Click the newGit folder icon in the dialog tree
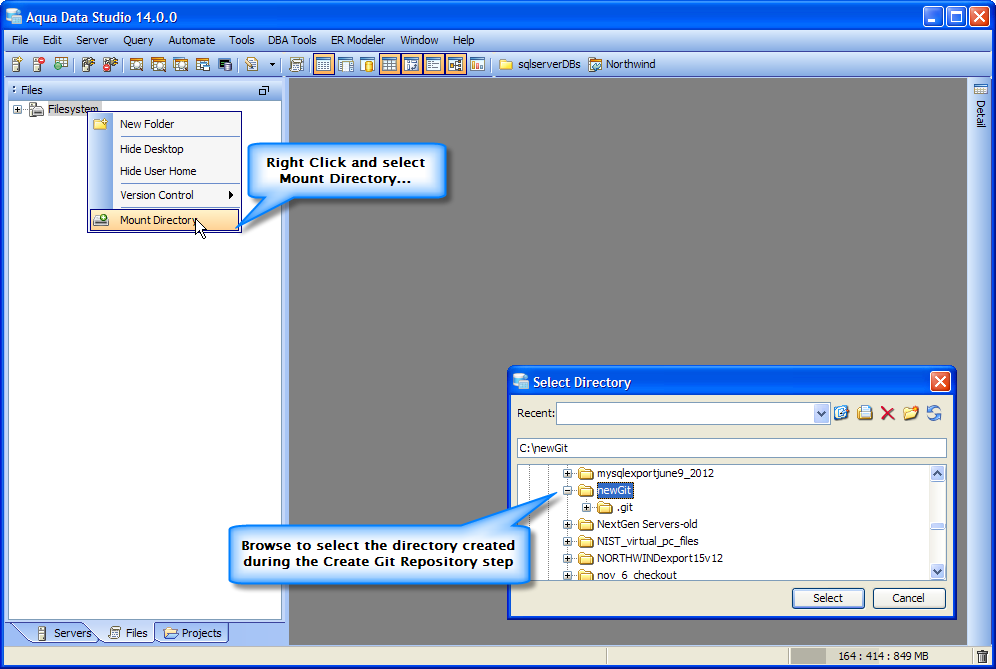This screenshot has width=996, height=669. pos(586,490)
